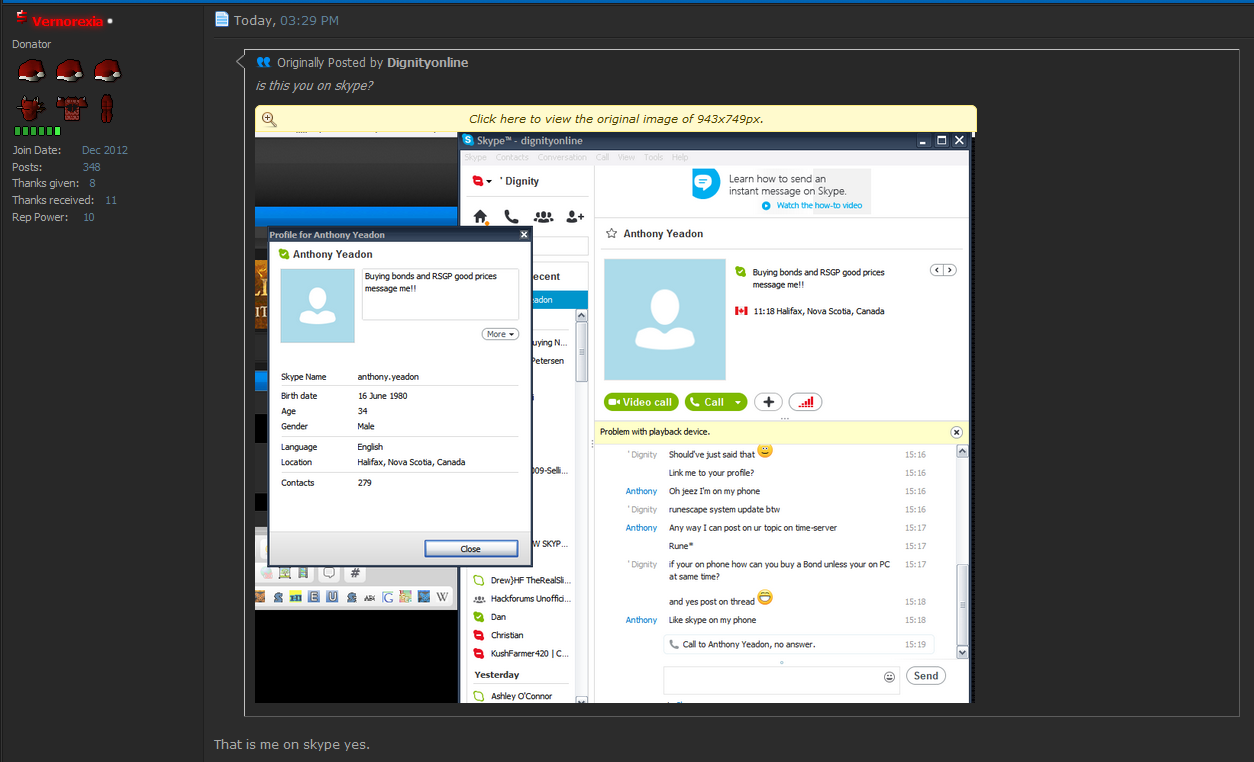Click the previous arrow in mood message pager

pyautogui.click(x=937, y=270)
